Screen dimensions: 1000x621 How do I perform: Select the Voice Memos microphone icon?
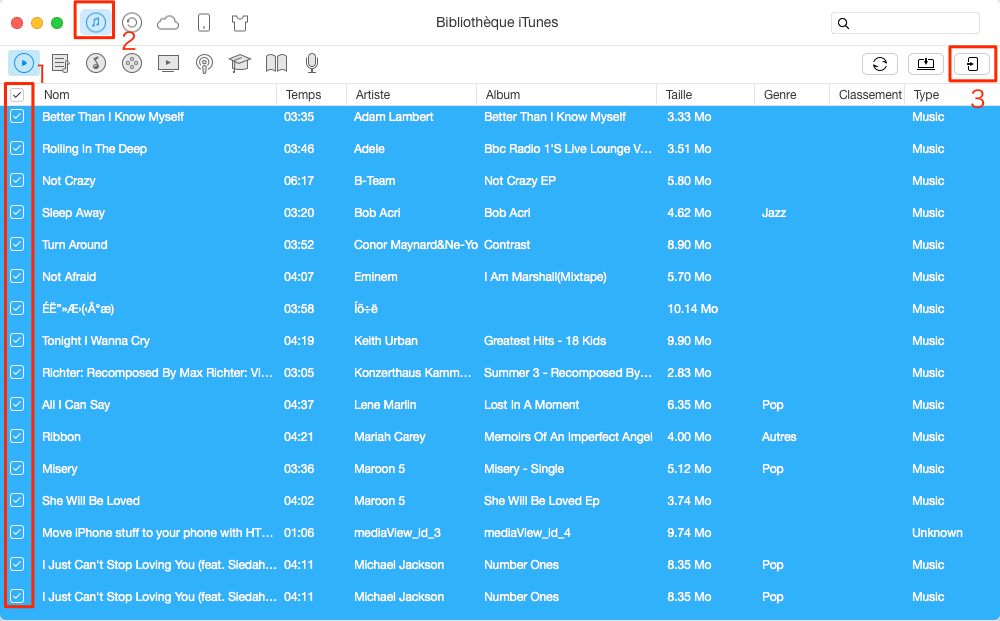click(312, 63)
